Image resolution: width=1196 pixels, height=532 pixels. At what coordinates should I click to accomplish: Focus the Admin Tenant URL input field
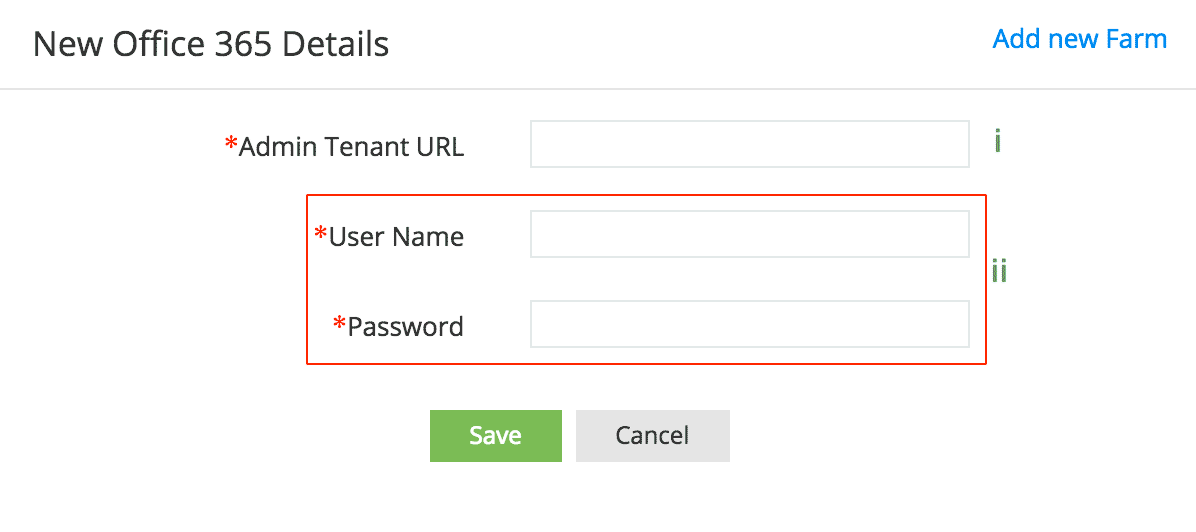749,144
